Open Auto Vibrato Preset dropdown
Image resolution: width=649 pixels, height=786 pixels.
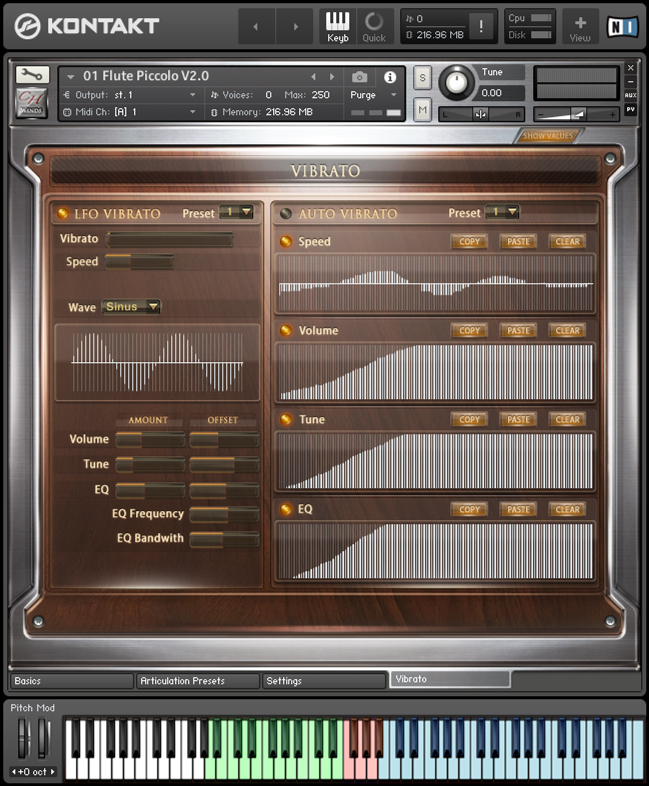(502, 212)
